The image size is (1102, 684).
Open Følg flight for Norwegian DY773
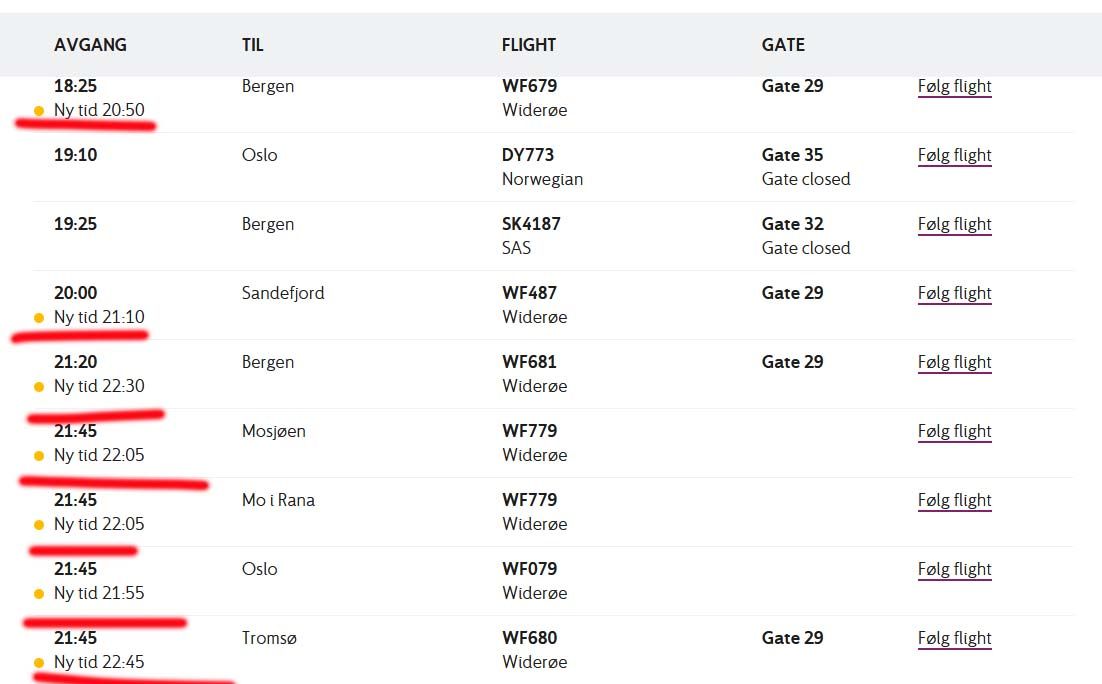point(954,155)
